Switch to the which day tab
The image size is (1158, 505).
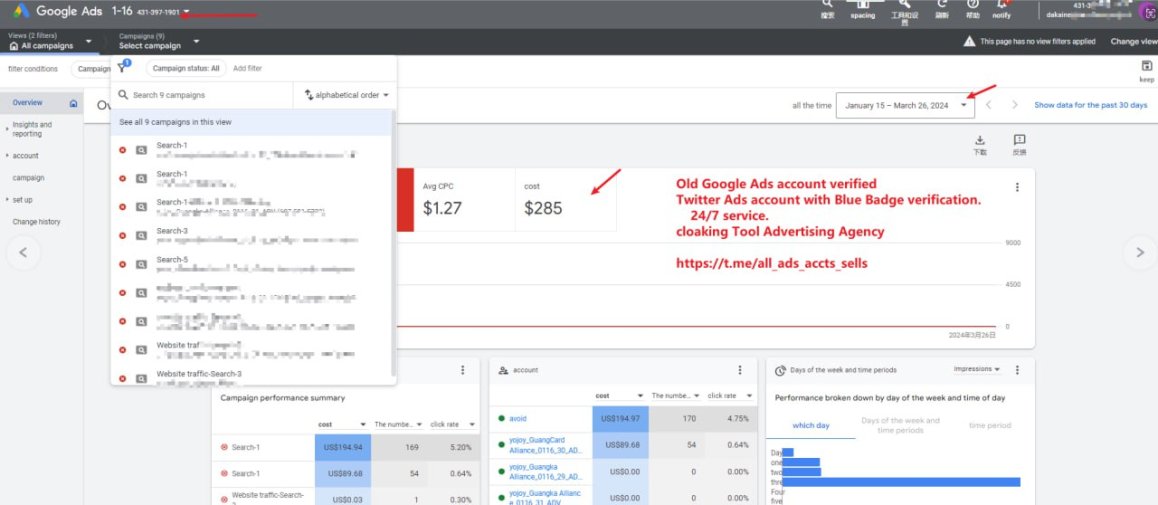click(811, 425)
